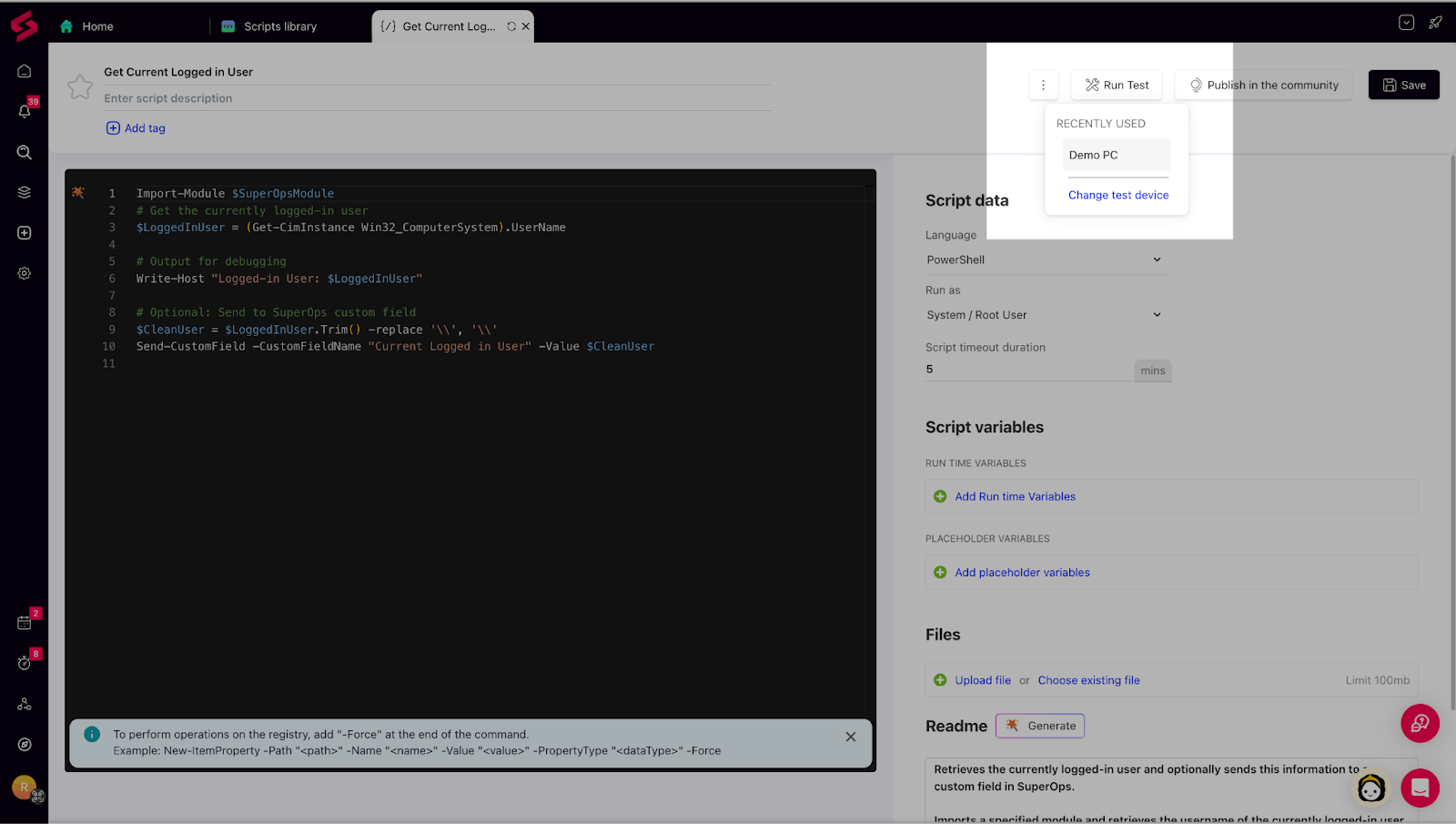This screenshot has height=824, width=1456.
Task: Click the assistant face avatar icon
Action: tap(1371, 788)
